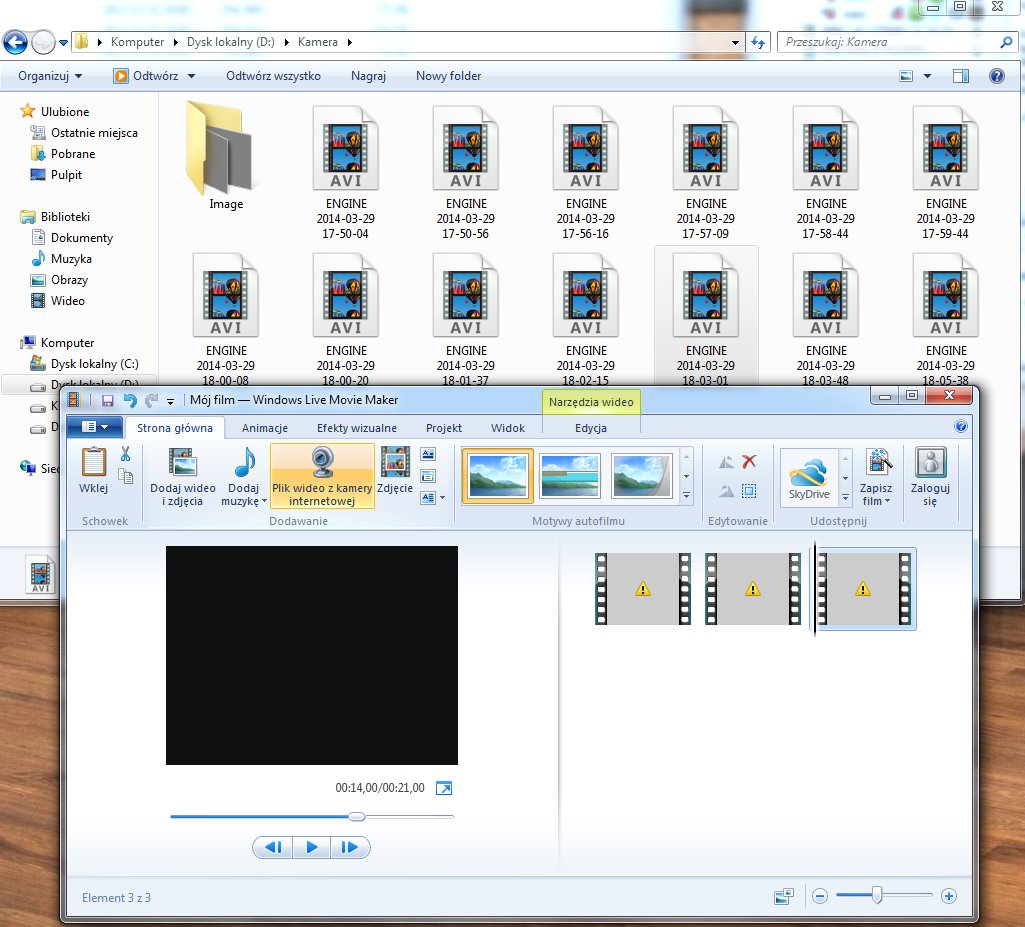Image resolution: width=1025 pixels, height=927 pixels.
Task: Click the caption icon in Dodawanie group
Action: point(428,476)
